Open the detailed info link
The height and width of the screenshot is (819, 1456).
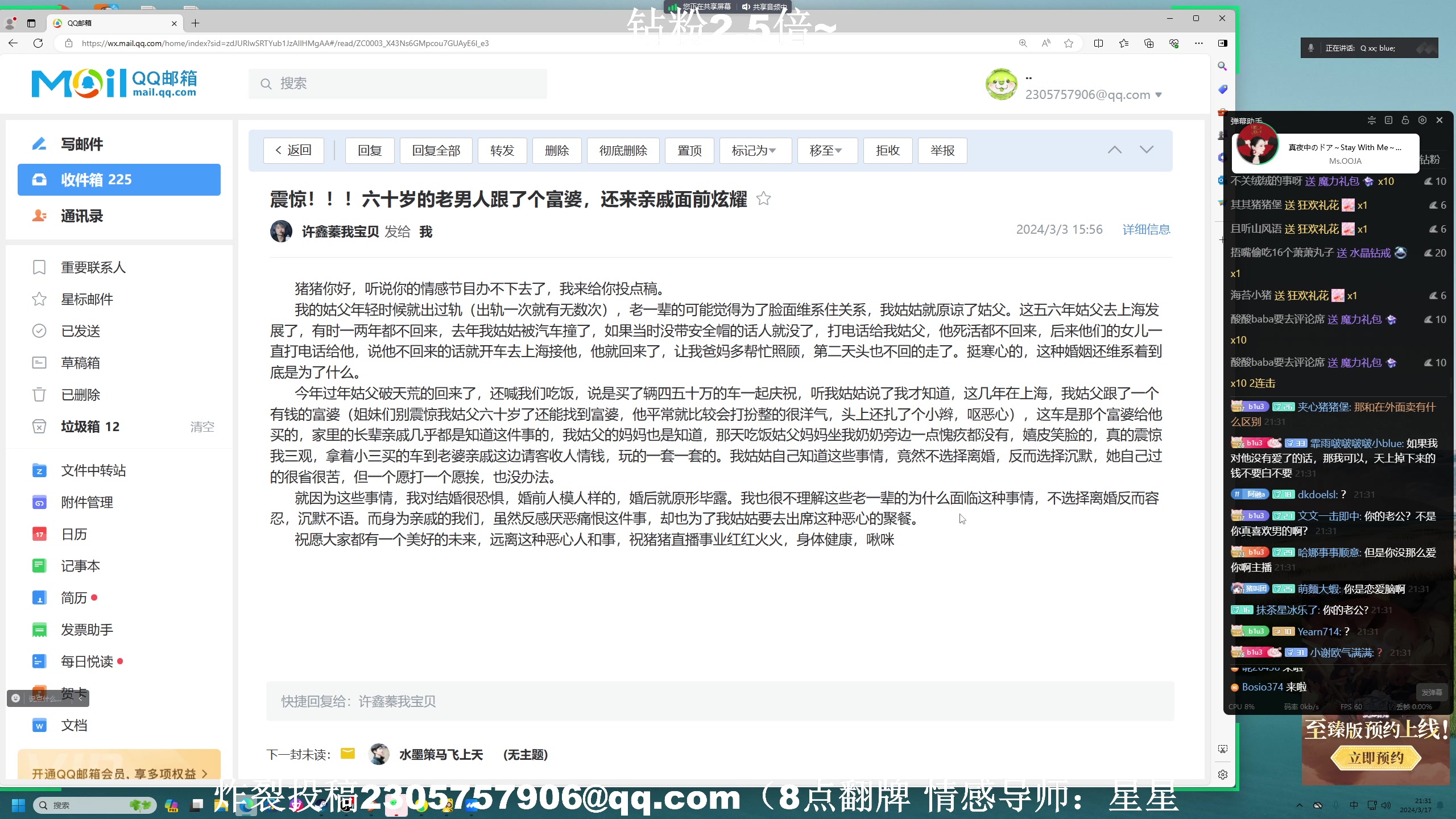pos(1146,229)
